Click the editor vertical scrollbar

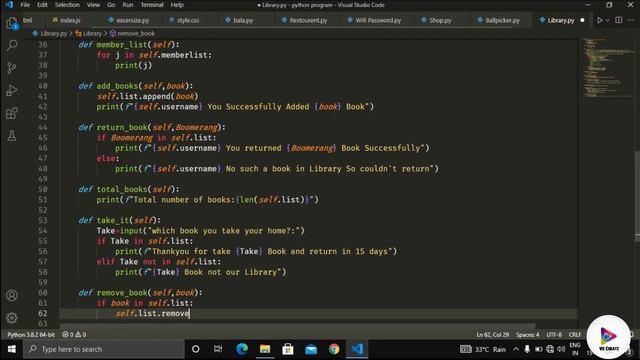coord(637,196)
